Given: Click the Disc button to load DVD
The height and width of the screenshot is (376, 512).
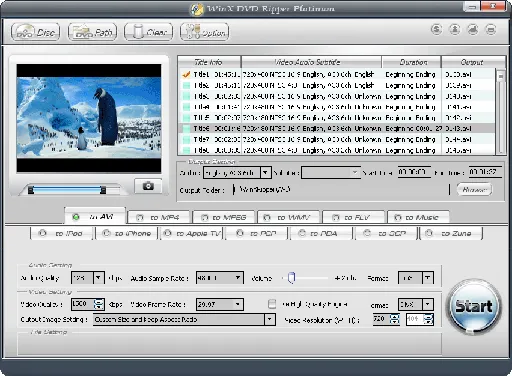Looking at the screenshot, I should click(x=35, y=32).
